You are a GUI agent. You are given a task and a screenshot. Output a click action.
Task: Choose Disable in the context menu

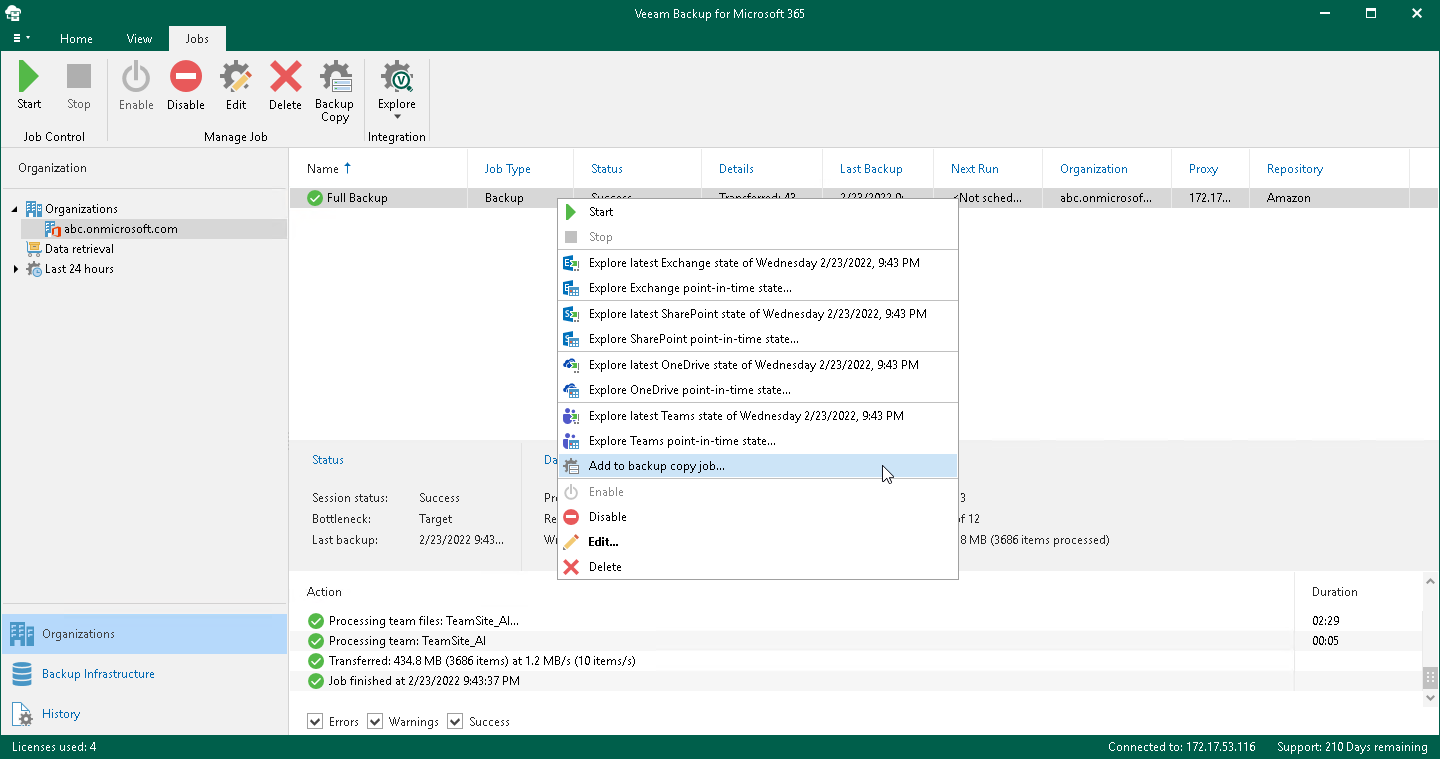758,517
